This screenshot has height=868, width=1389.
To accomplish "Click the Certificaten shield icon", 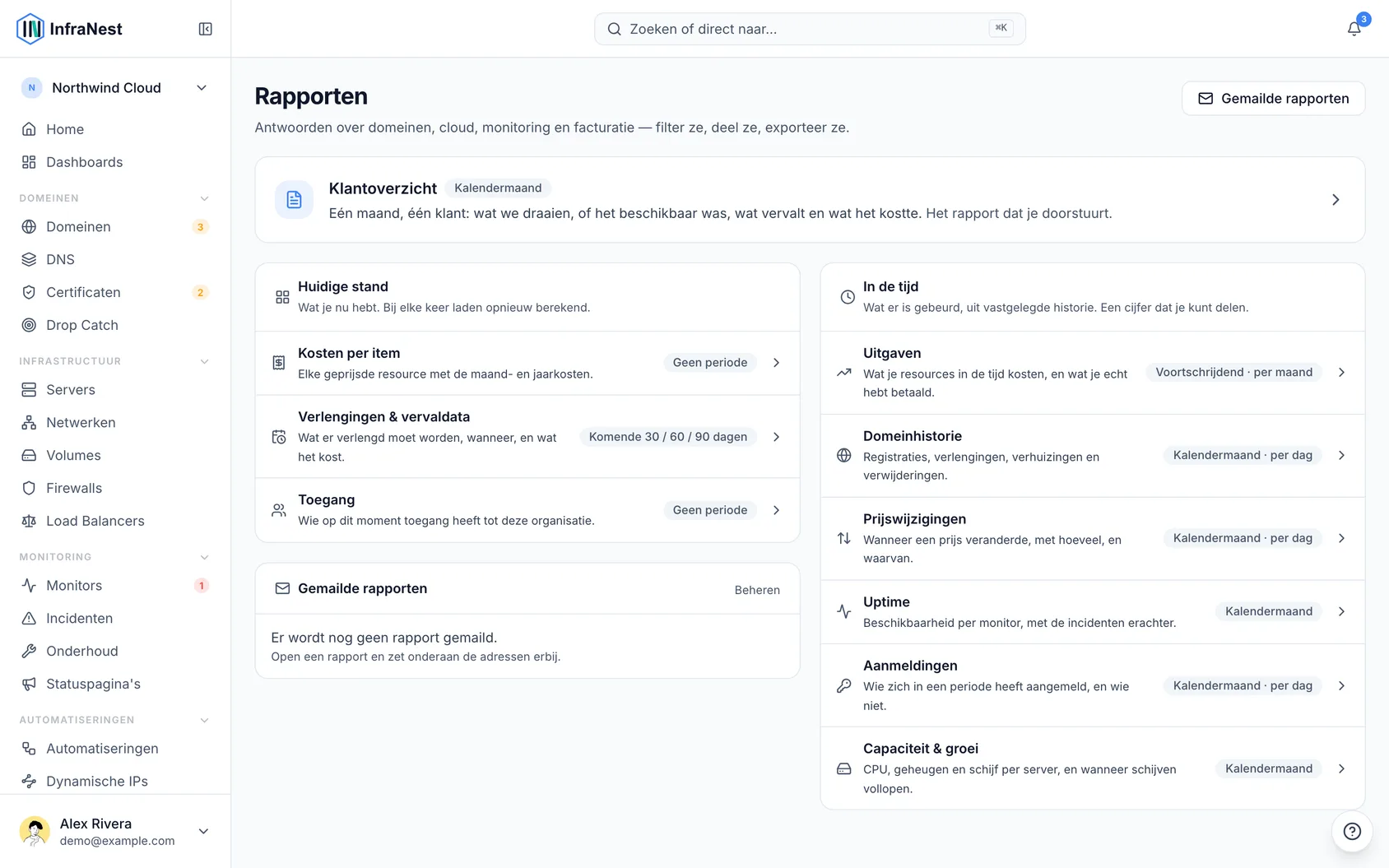I will (29, 292).
